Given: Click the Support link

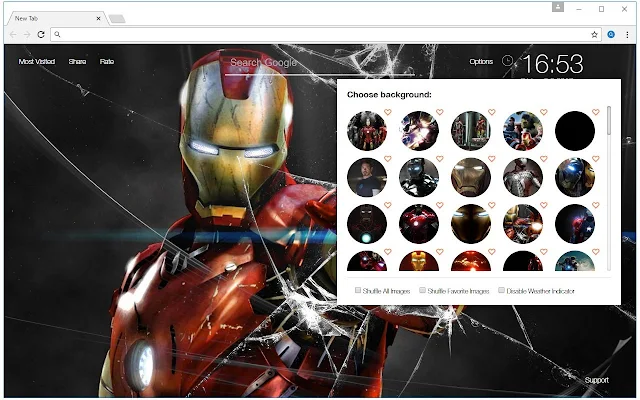Looking at the screenshot, I should [x=596, y=380].
